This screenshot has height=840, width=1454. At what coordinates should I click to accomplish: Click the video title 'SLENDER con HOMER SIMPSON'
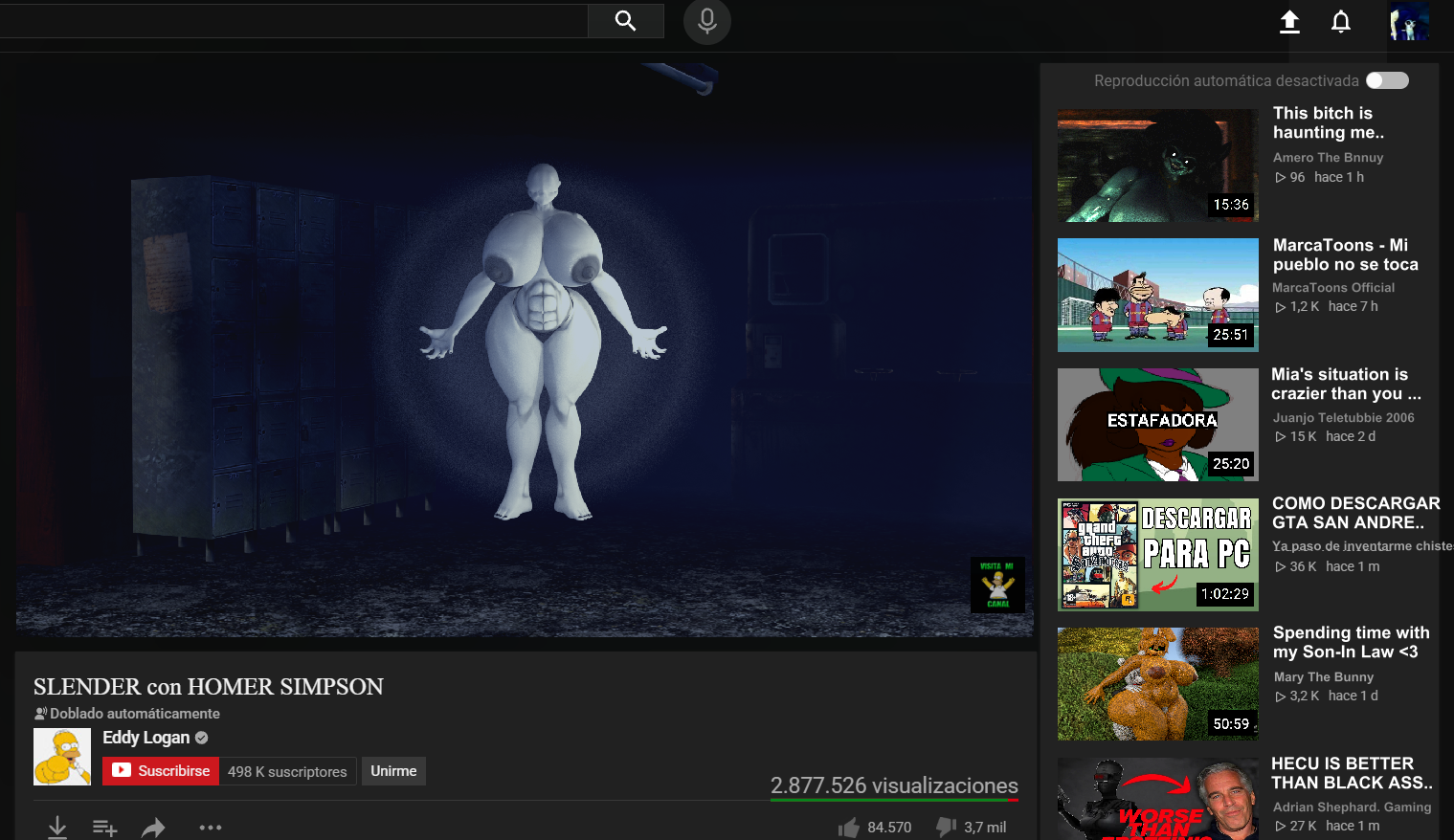[209, 687]
